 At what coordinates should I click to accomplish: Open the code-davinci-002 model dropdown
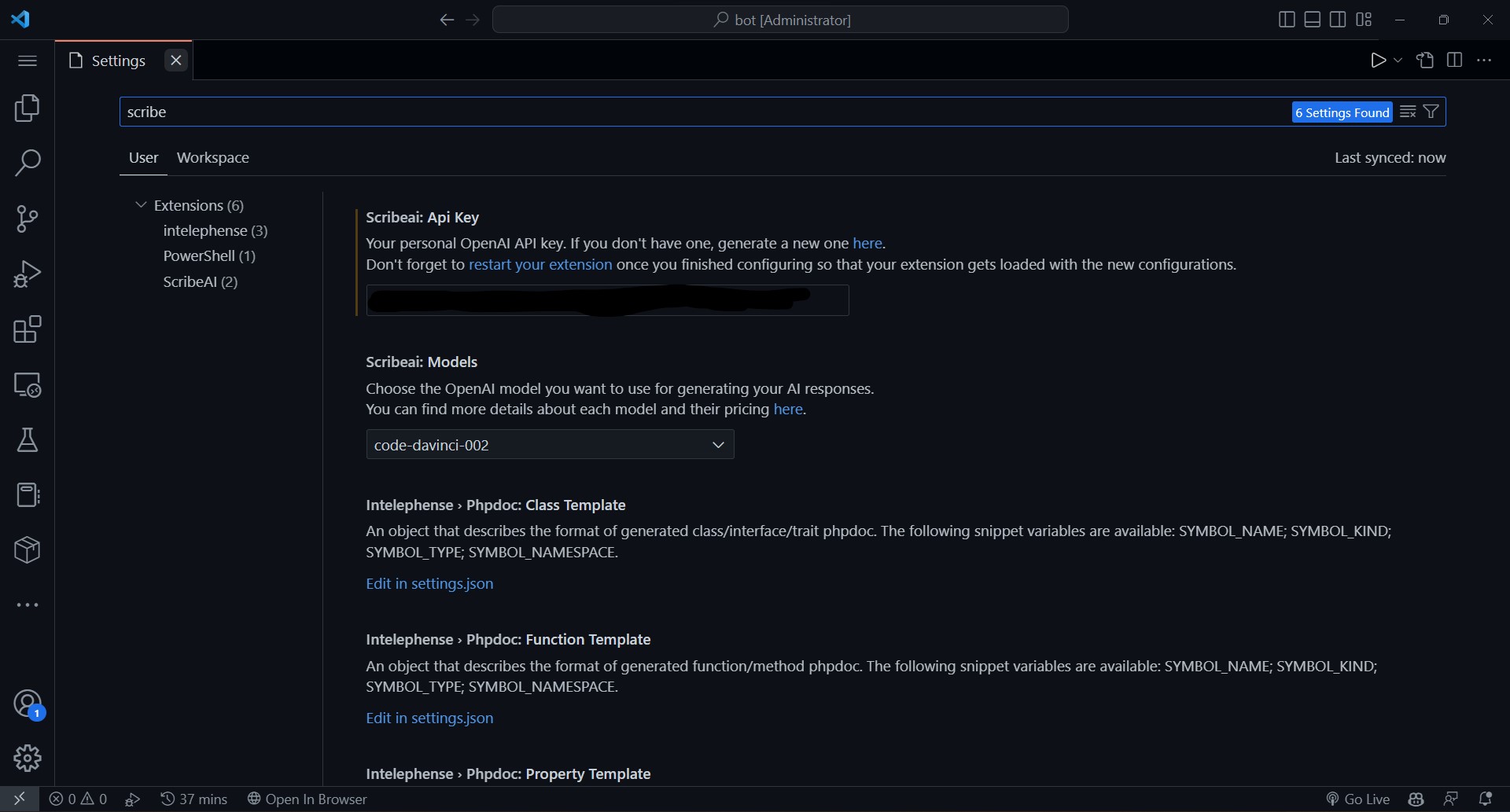click(550, 445)
